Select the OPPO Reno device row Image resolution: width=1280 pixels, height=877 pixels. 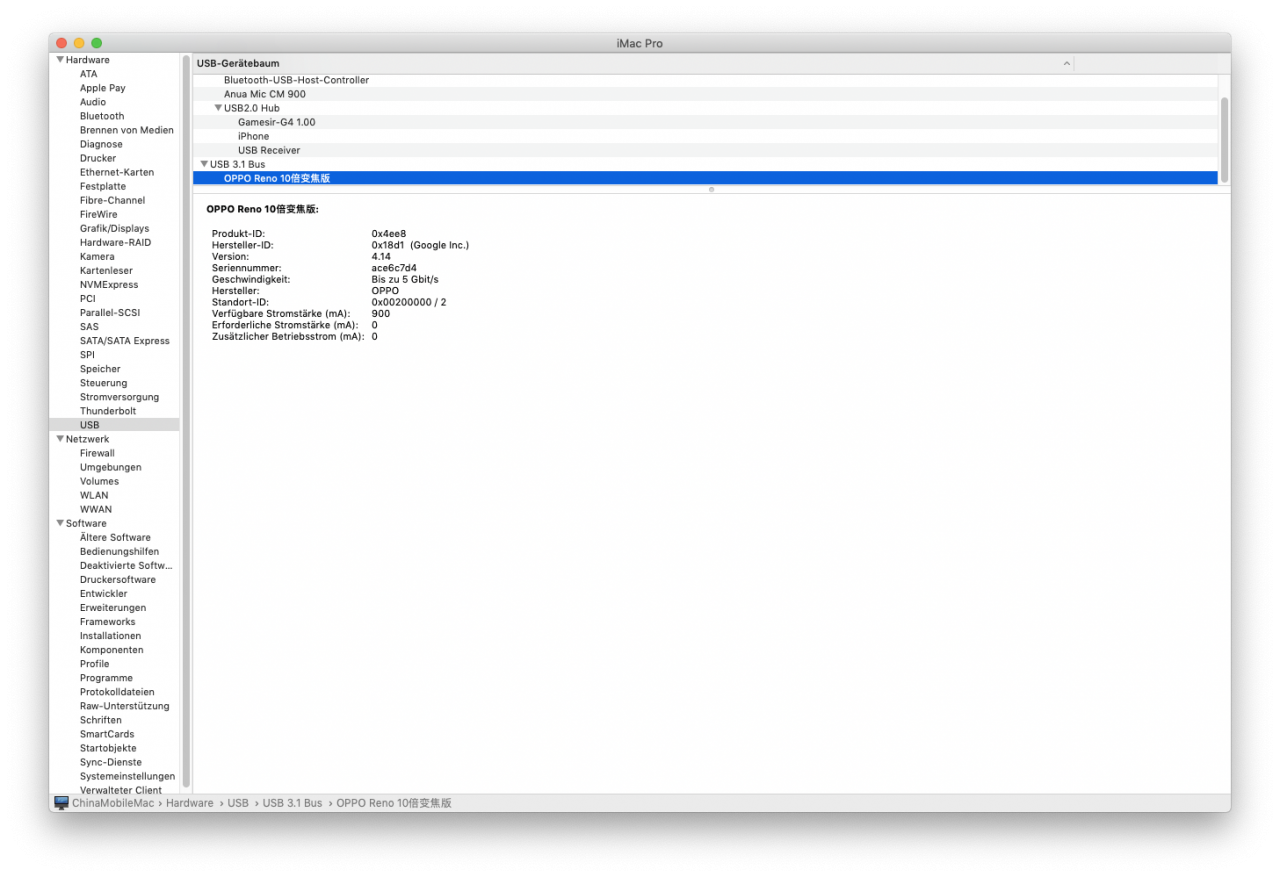pos(705,178)
